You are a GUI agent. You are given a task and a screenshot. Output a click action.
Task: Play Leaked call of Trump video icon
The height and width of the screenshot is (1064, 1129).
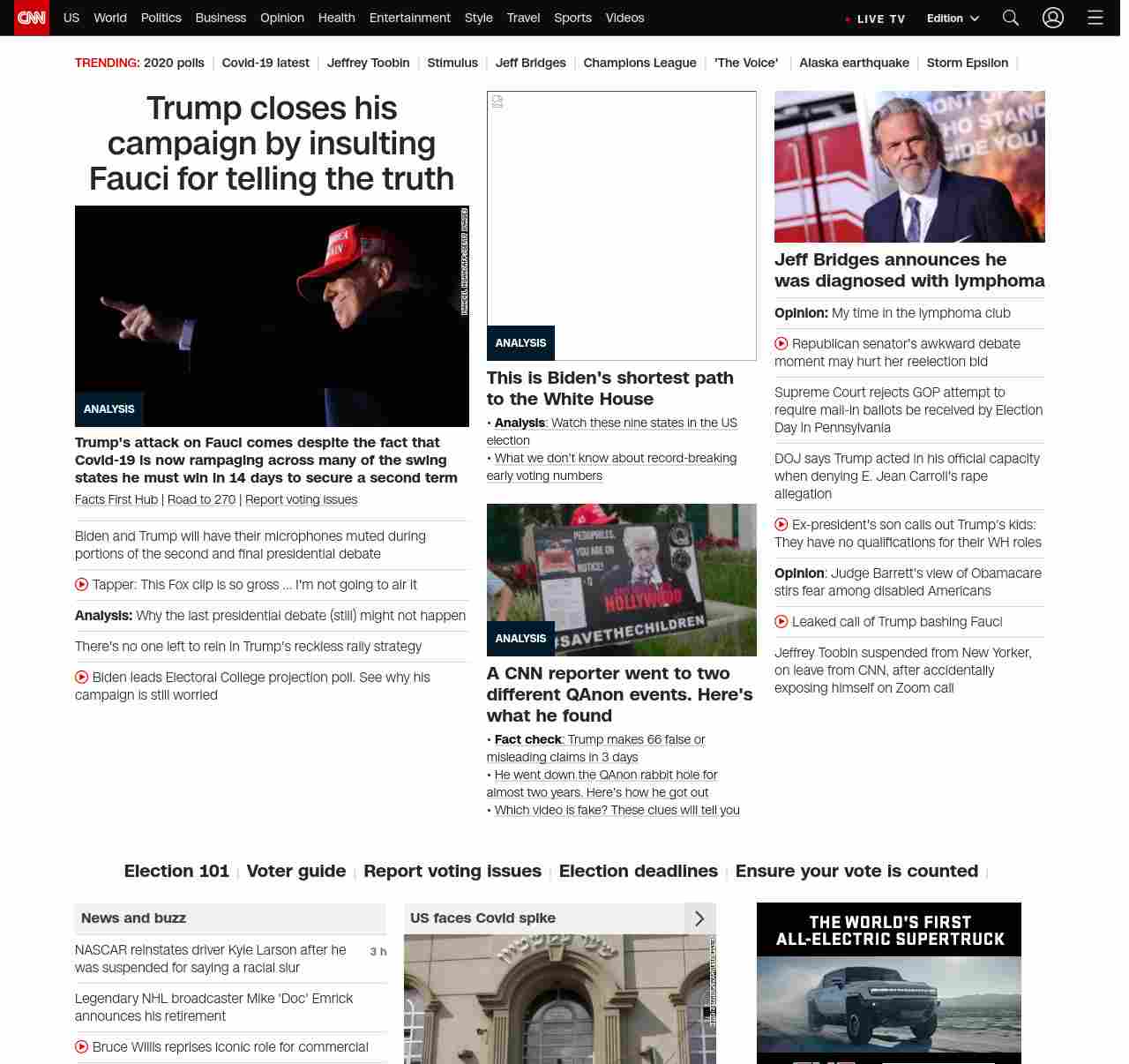pyautogui.click(x=781, y=621)
